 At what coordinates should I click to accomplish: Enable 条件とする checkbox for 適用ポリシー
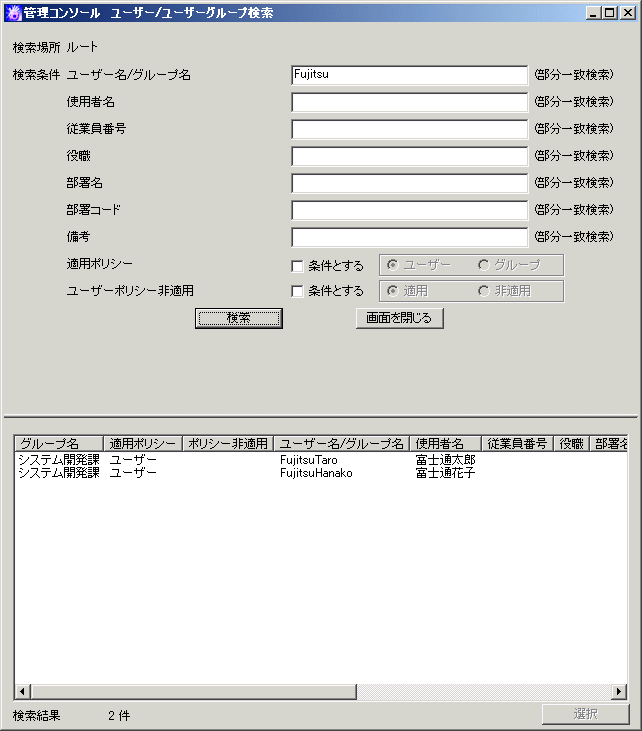click(297, 266)
